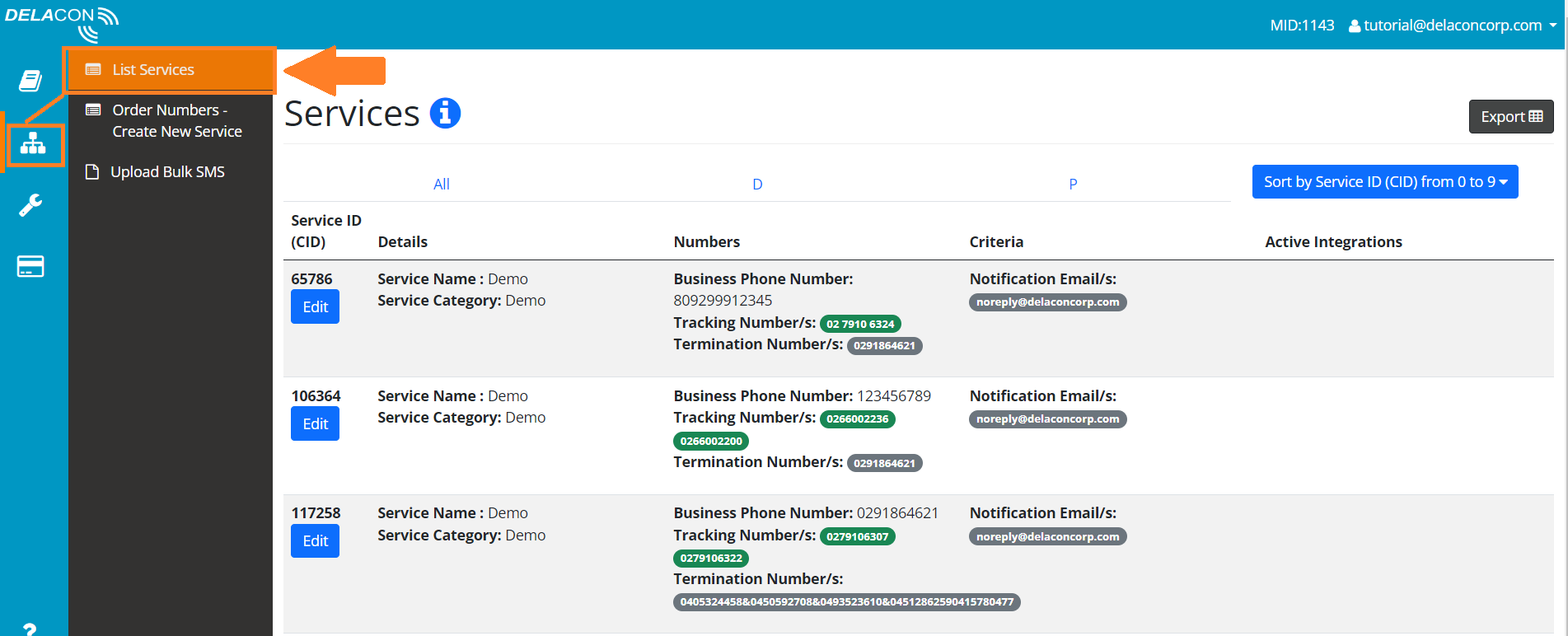Click the Numbers column header
The height and width of the screenshot is (636, 1568).
[707, 241]
